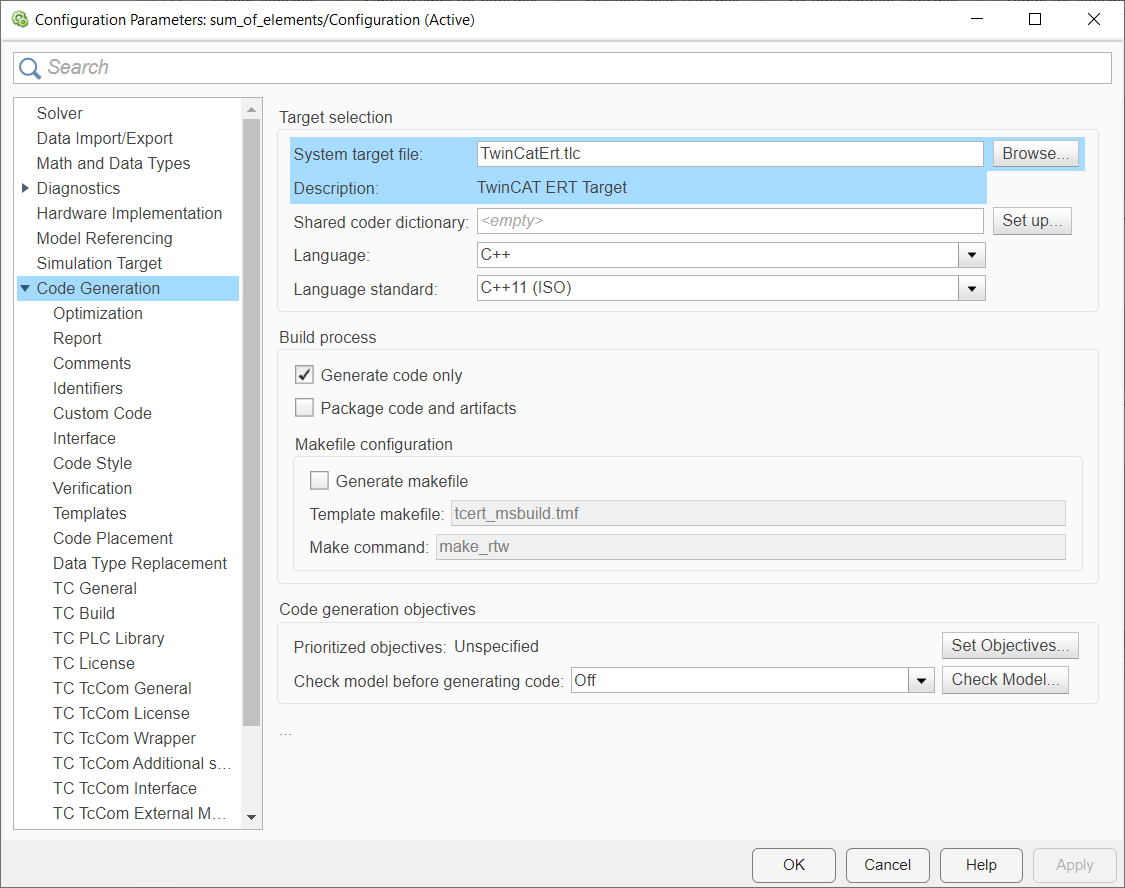Viewport: 1125px width, 888px height.
Task: Select TC General pane
Action: pos(95,588)
